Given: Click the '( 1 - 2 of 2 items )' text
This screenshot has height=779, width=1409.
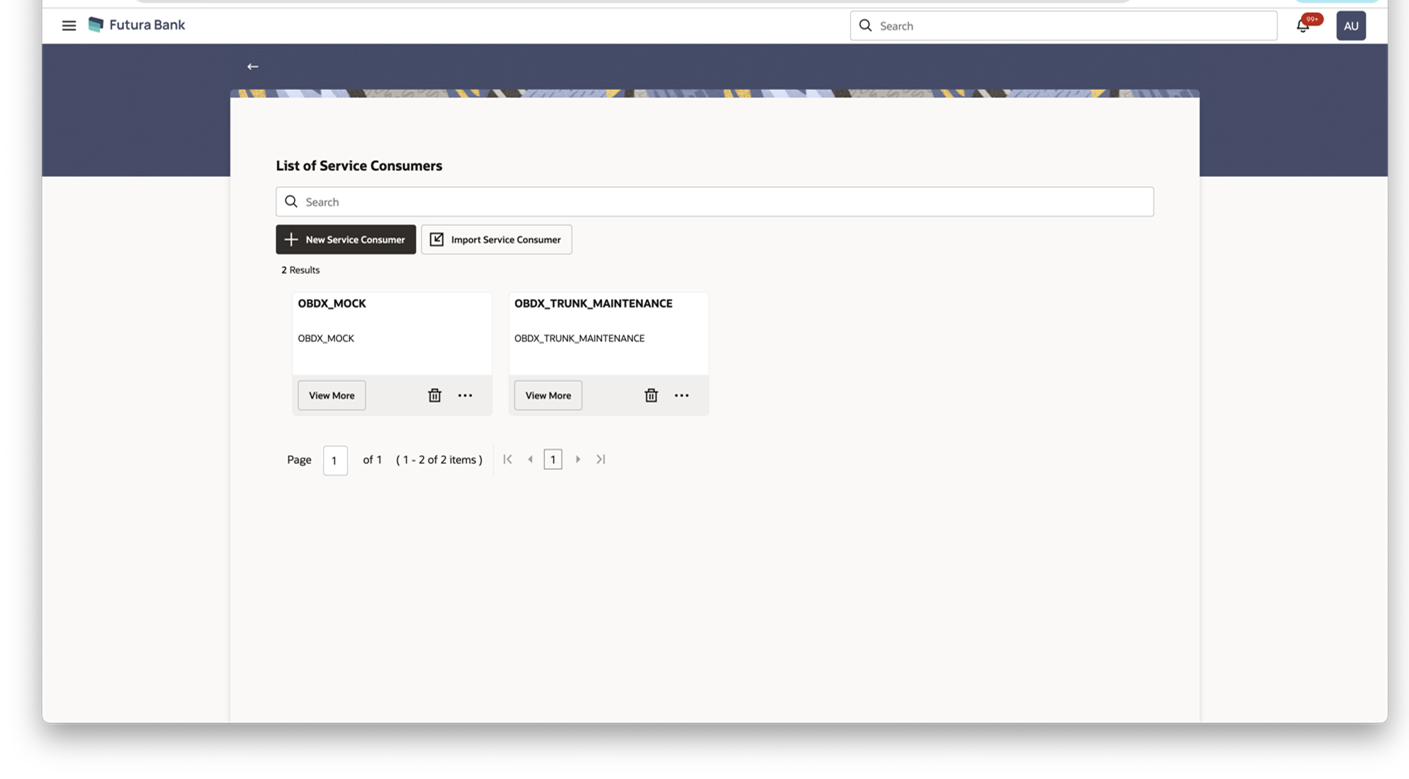Looking at the screenshot, I should 439,460.
